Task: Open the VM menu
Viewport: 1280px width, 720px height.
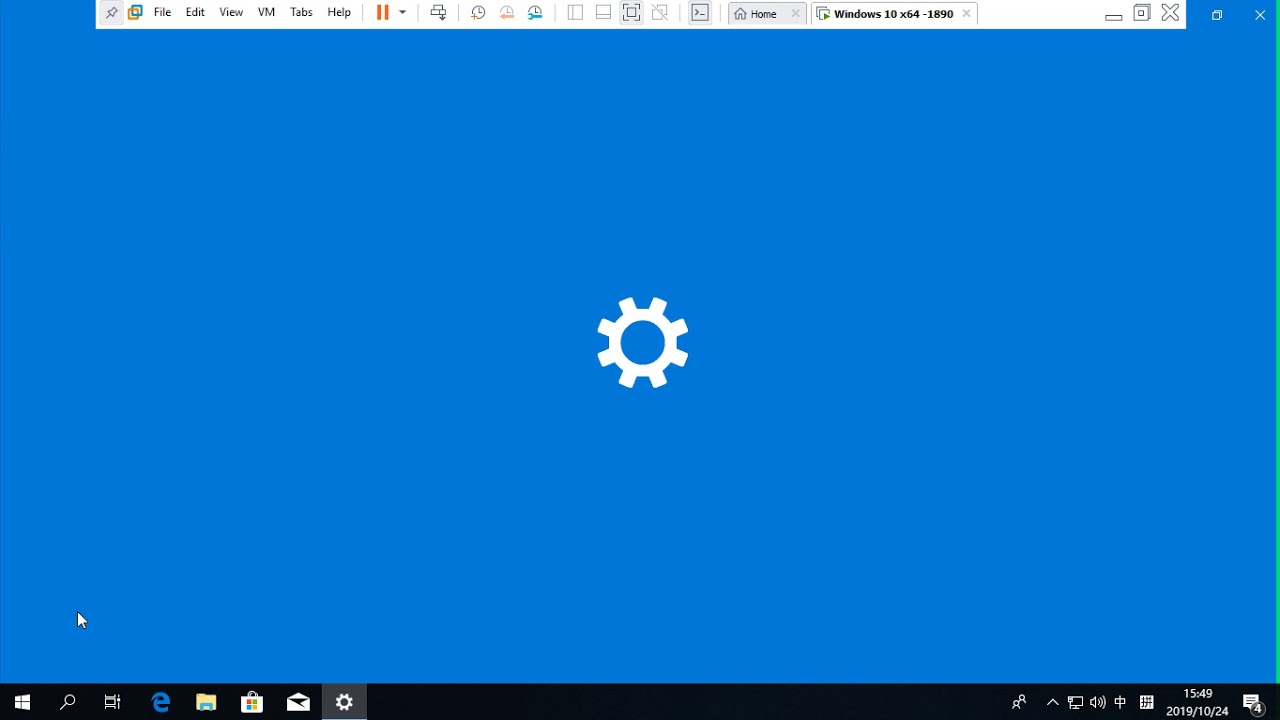Action: pos(266,13)
